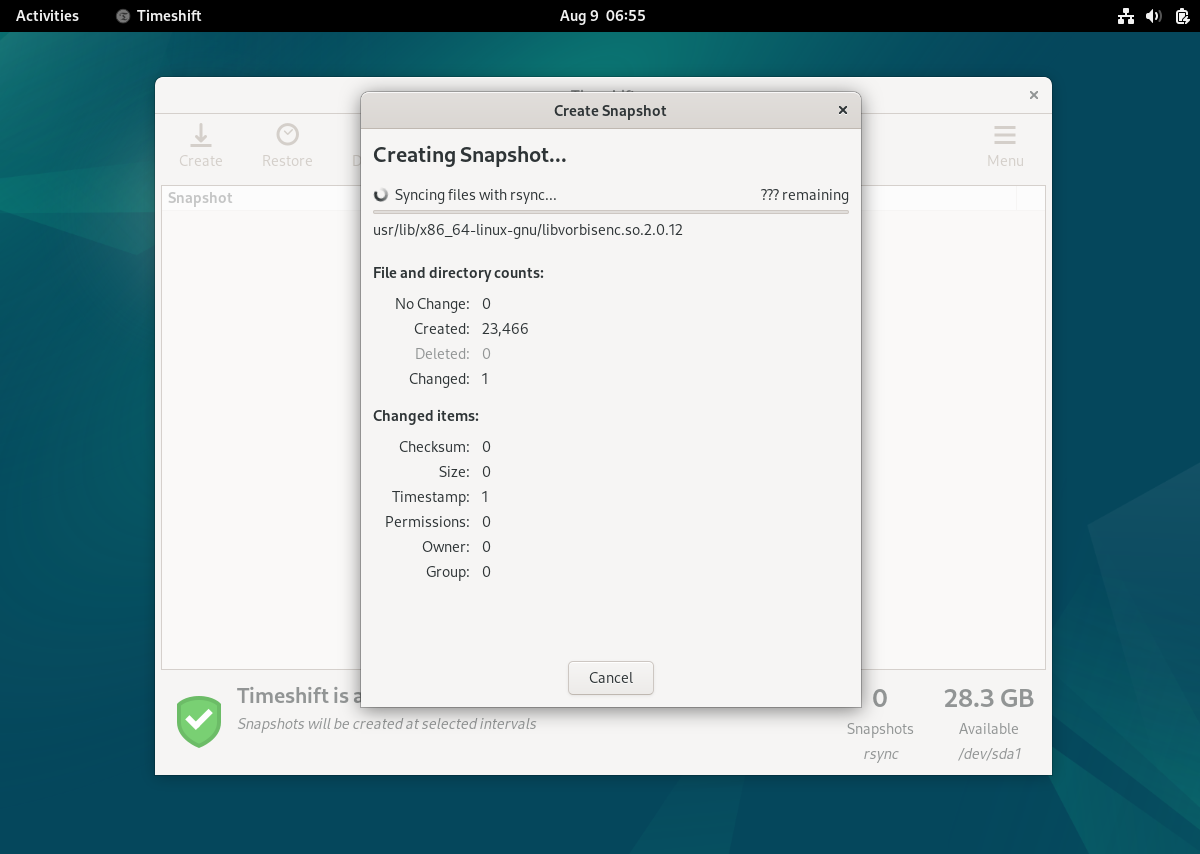The image size is (1200, 854).
Task: Click the '28.3 GB' available space value
Action: click(989, 698)
